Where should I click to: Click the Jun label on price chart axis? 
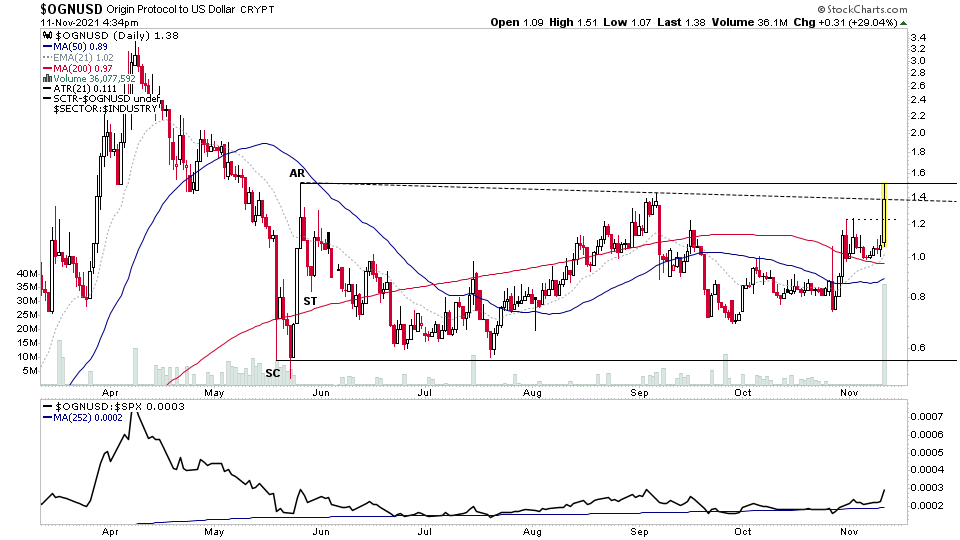point(321,392)
